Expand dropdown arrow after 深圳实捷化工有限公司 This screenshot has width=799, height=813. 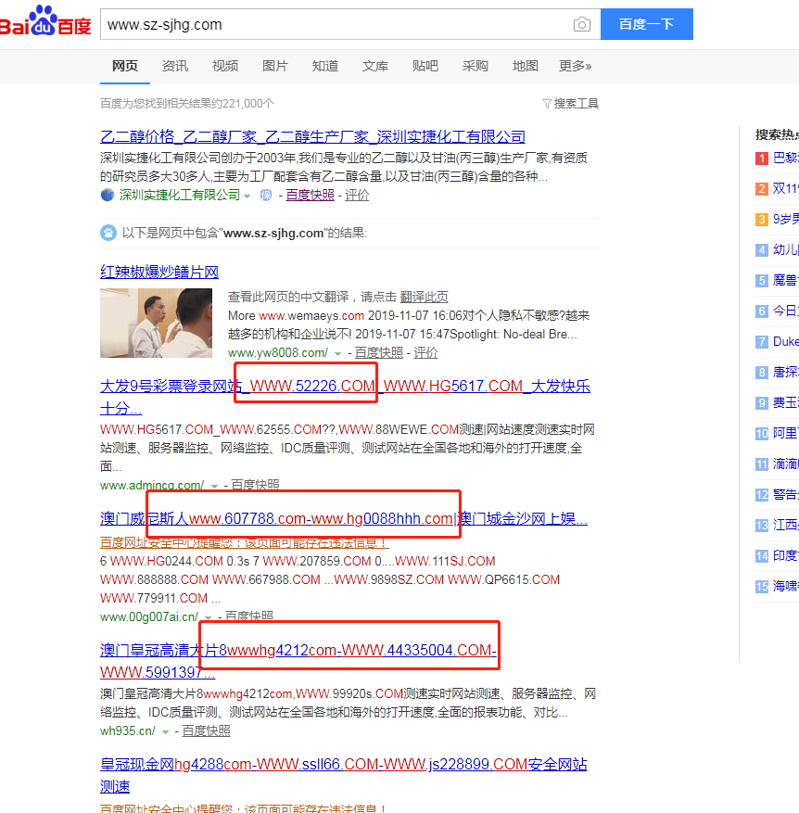tap(247, 196)
